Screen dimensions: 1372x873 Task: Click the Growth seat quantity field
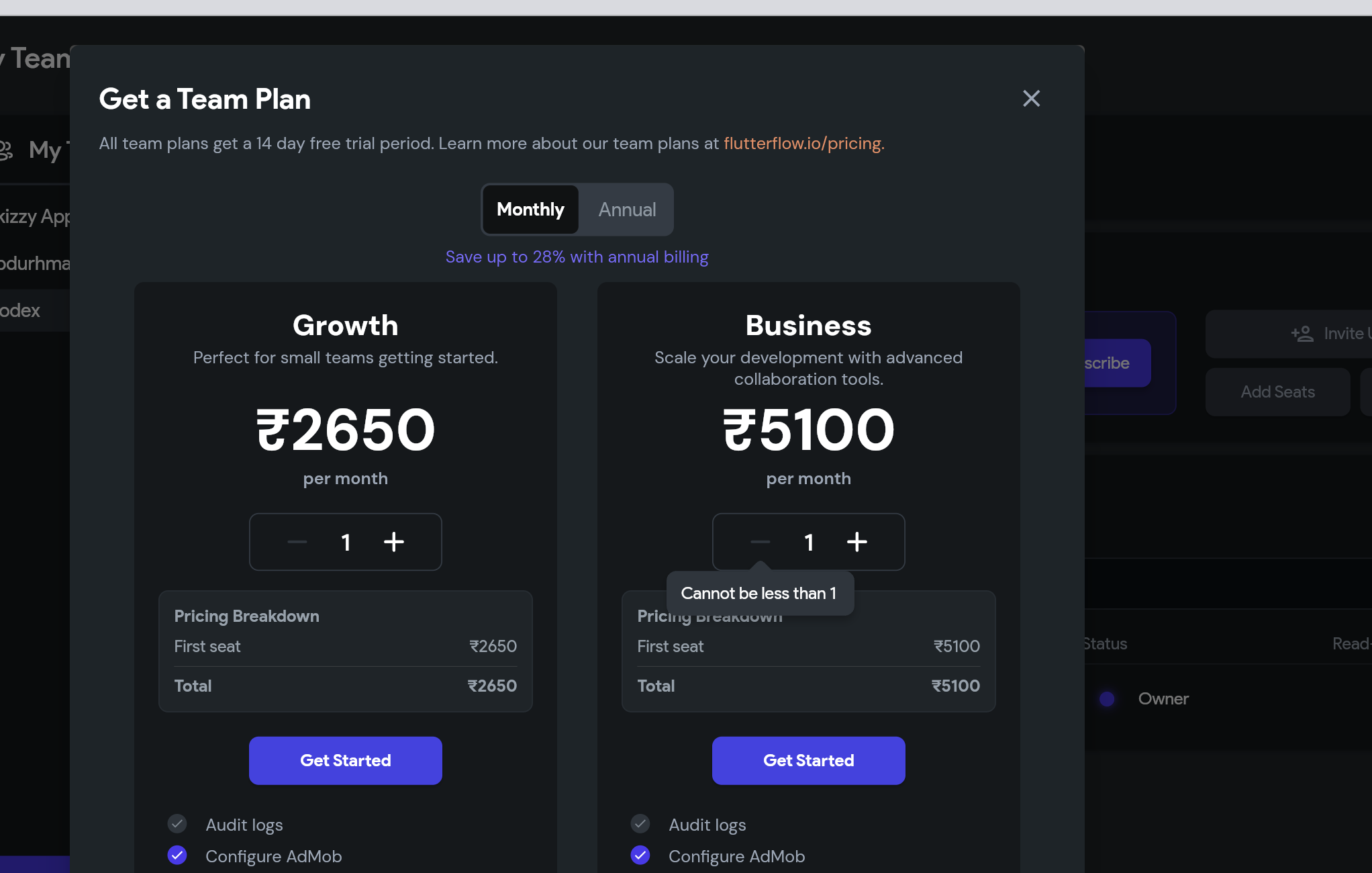tap(346, 542)
